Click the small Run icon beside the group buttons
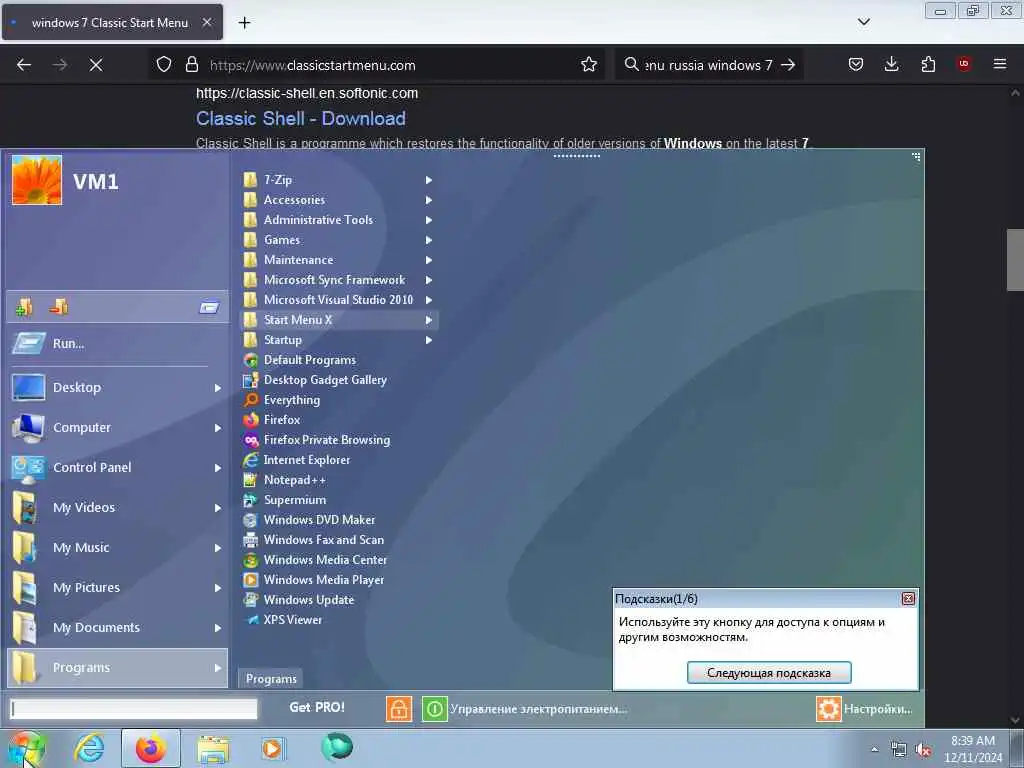Image resolution: width=1024 pixels, height=768 pixels. tap(209, 307)
